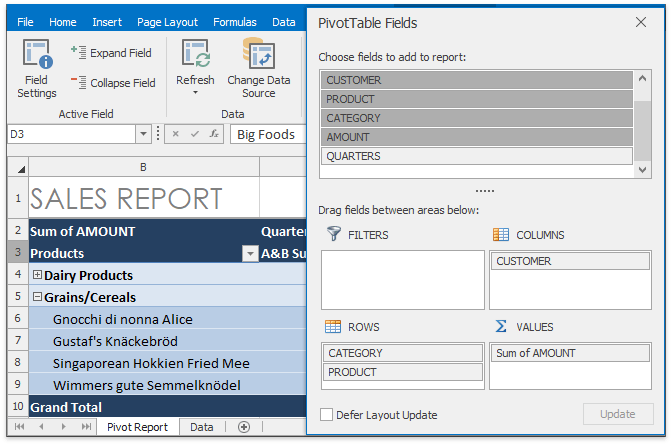Screen dimensions: 672x445
Task: Click the disabled Update button
Action: 617,414
